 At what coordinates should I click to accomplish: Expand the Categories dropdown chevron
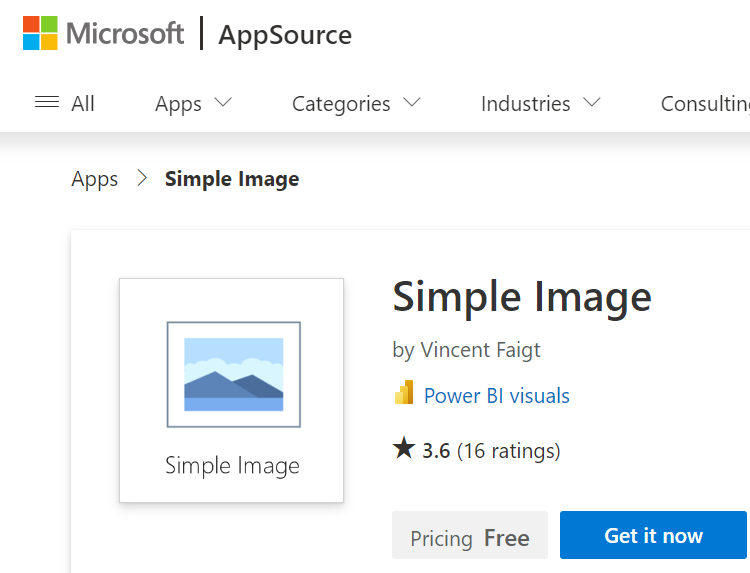point(411,102)
